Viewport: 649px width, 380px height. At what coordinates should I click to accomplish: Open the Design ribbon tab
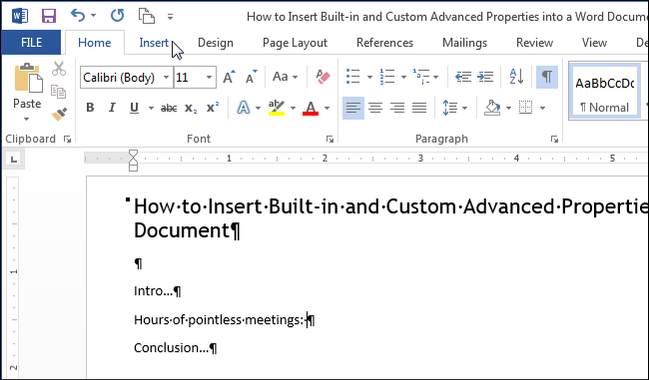click(x=215, y=43)
